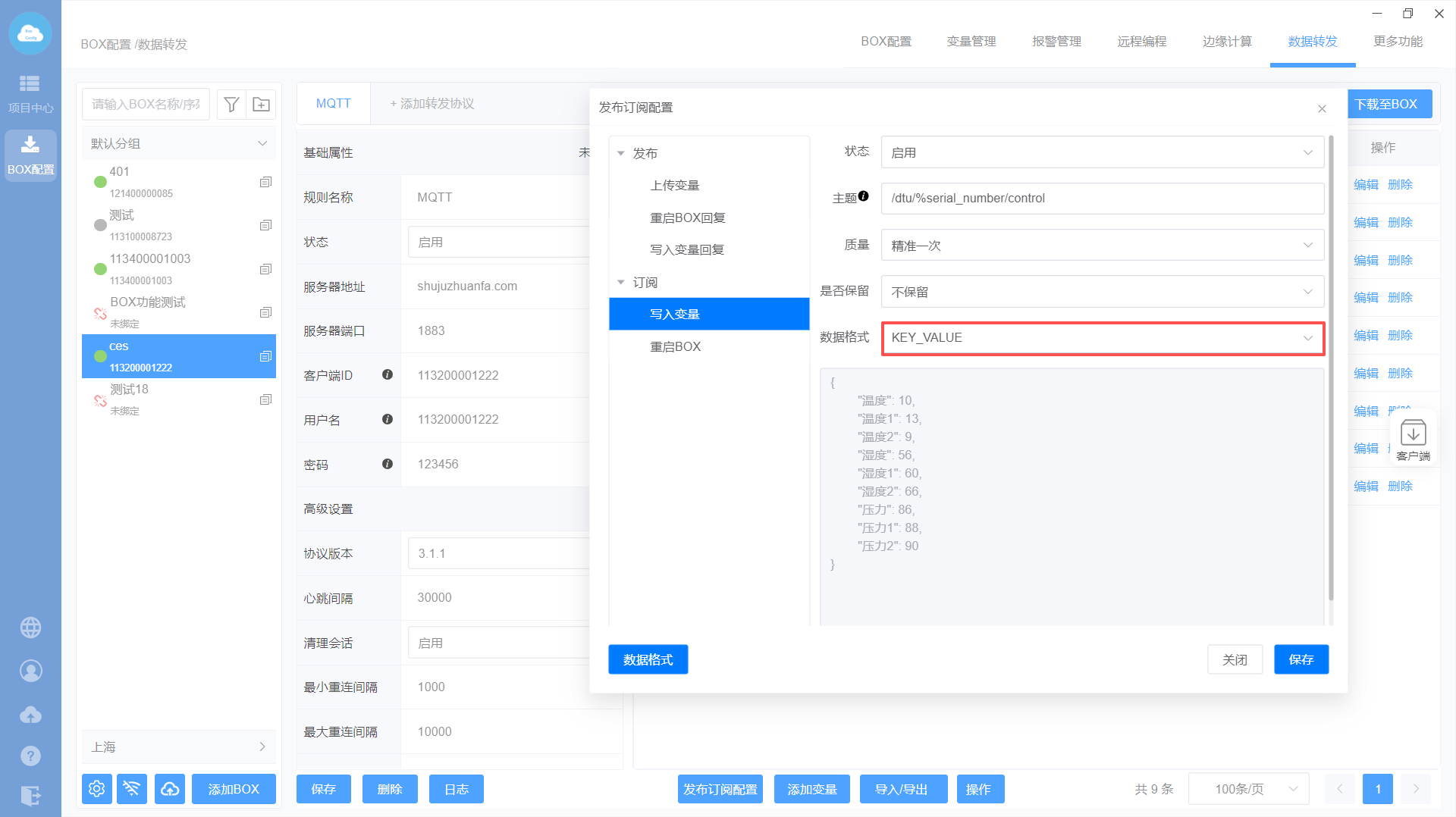The width and height of the screenshot is (1456, 817).
Task: Collapse the 默认分组 group
Action: coord(262,143)
